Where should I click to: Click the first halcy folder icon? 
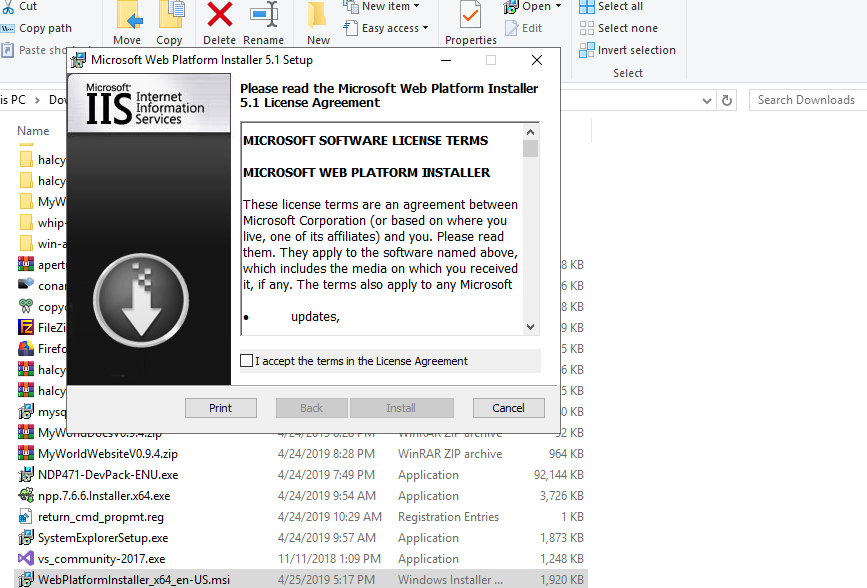(x=25, y=159)
